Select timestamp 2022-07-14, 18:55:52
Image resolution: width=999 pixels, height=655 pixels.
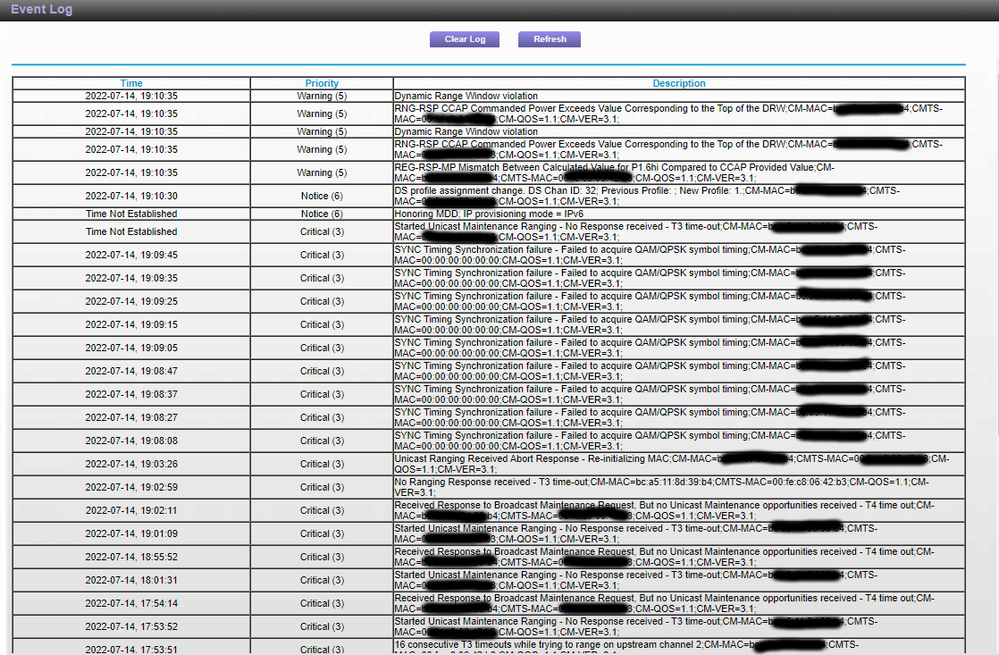(131, 558)
